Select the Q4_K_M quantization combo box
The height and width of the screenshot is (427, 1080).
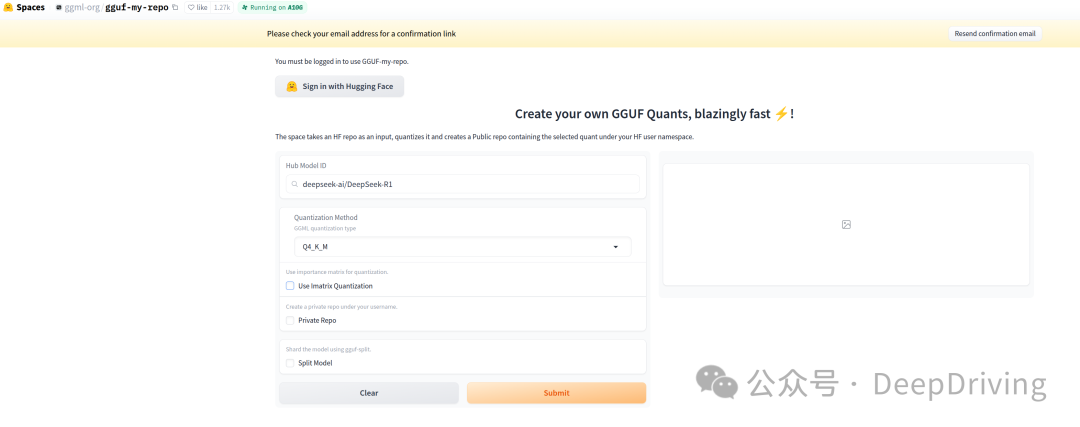tap(455, 247)
